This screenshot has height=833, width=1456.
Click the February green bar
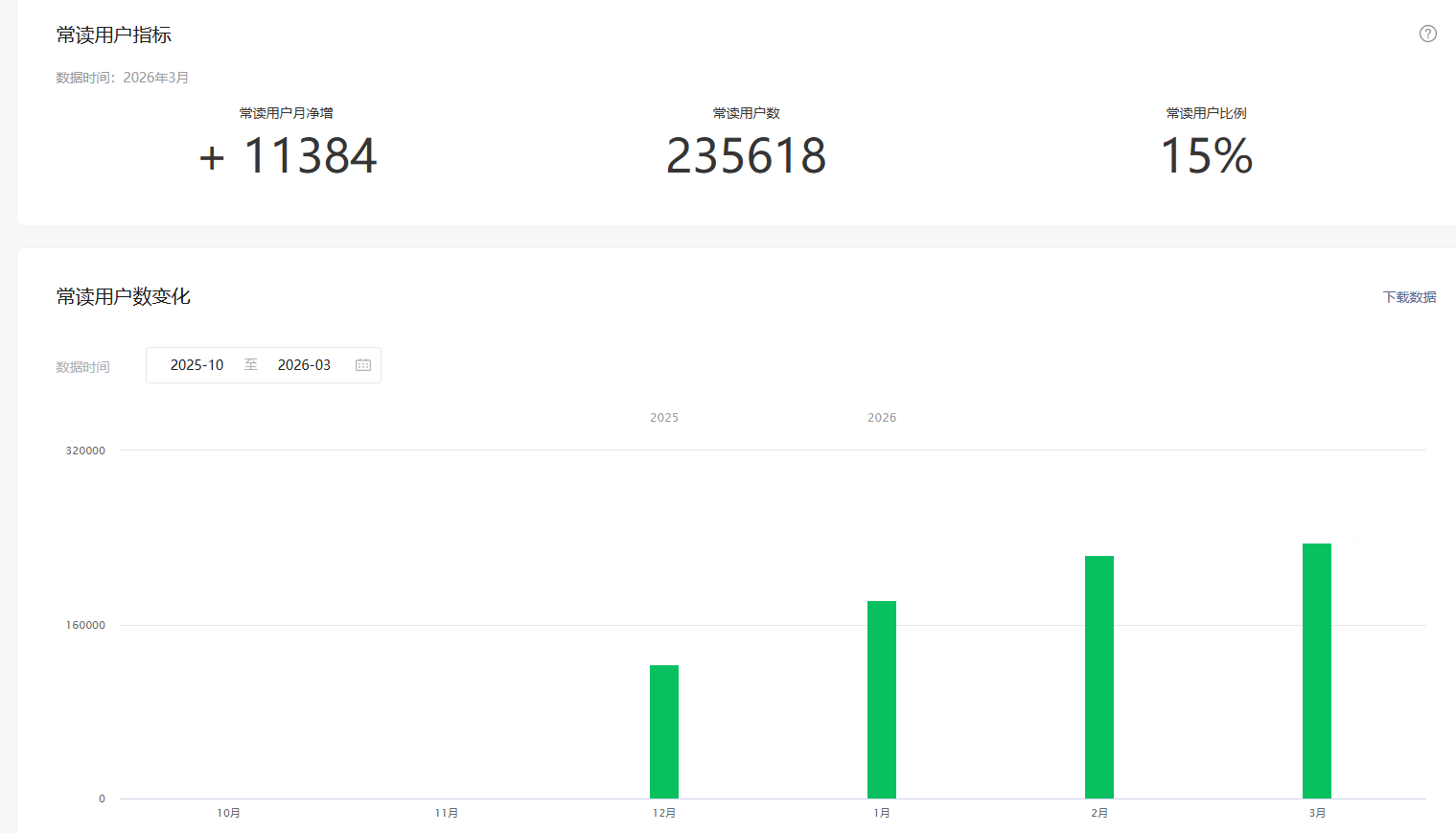pos(1099,677)
